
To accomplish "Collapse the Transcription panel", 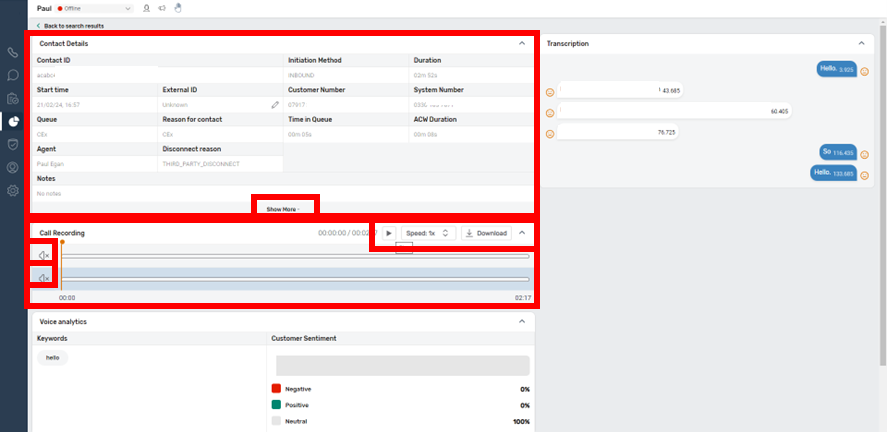I will point(862,43).
